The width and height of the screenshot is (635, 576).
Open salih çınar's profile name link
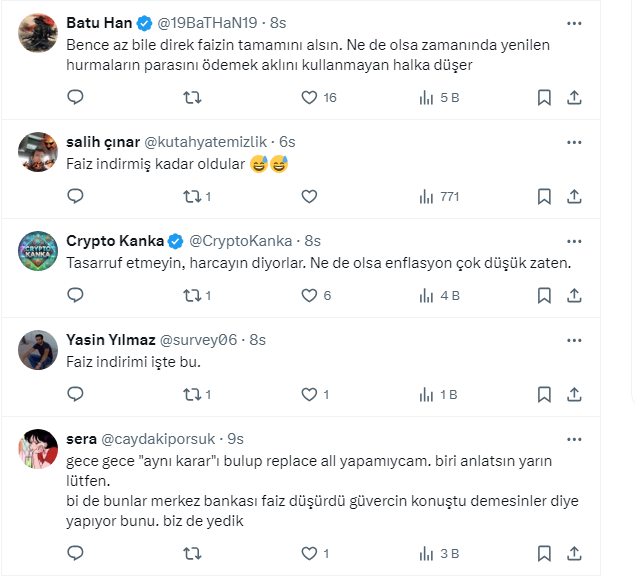[x=103, y=142]
